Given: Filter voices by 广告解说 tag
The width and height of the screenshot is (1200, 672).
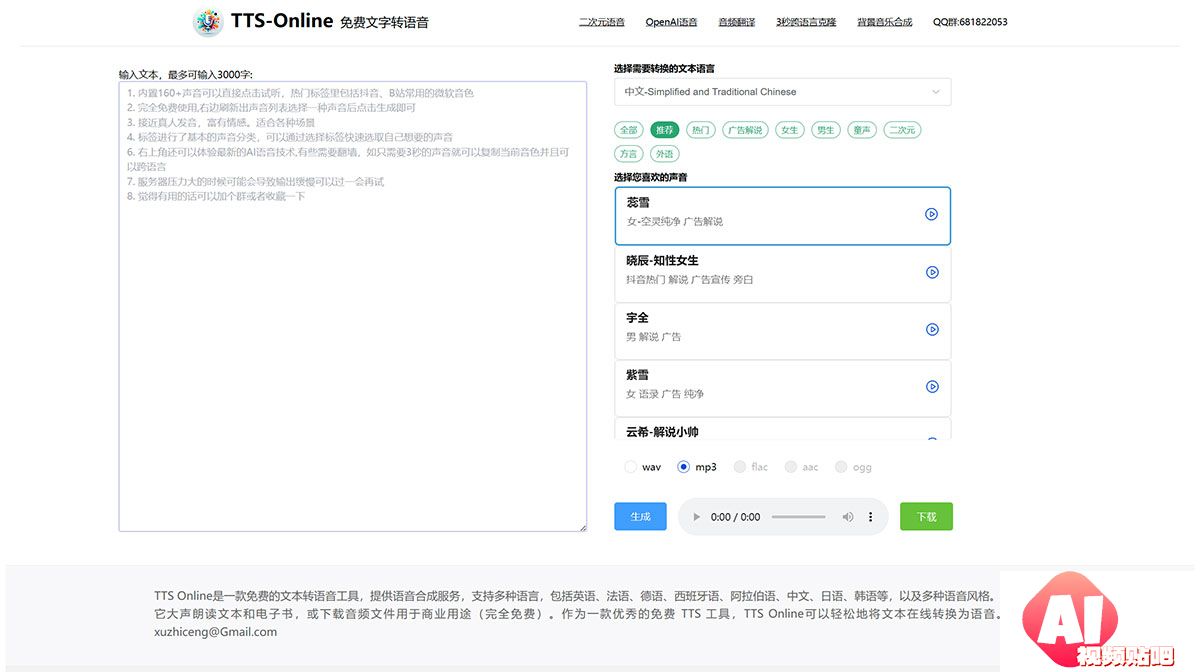Looking at the screenshot, I should 745,130.
